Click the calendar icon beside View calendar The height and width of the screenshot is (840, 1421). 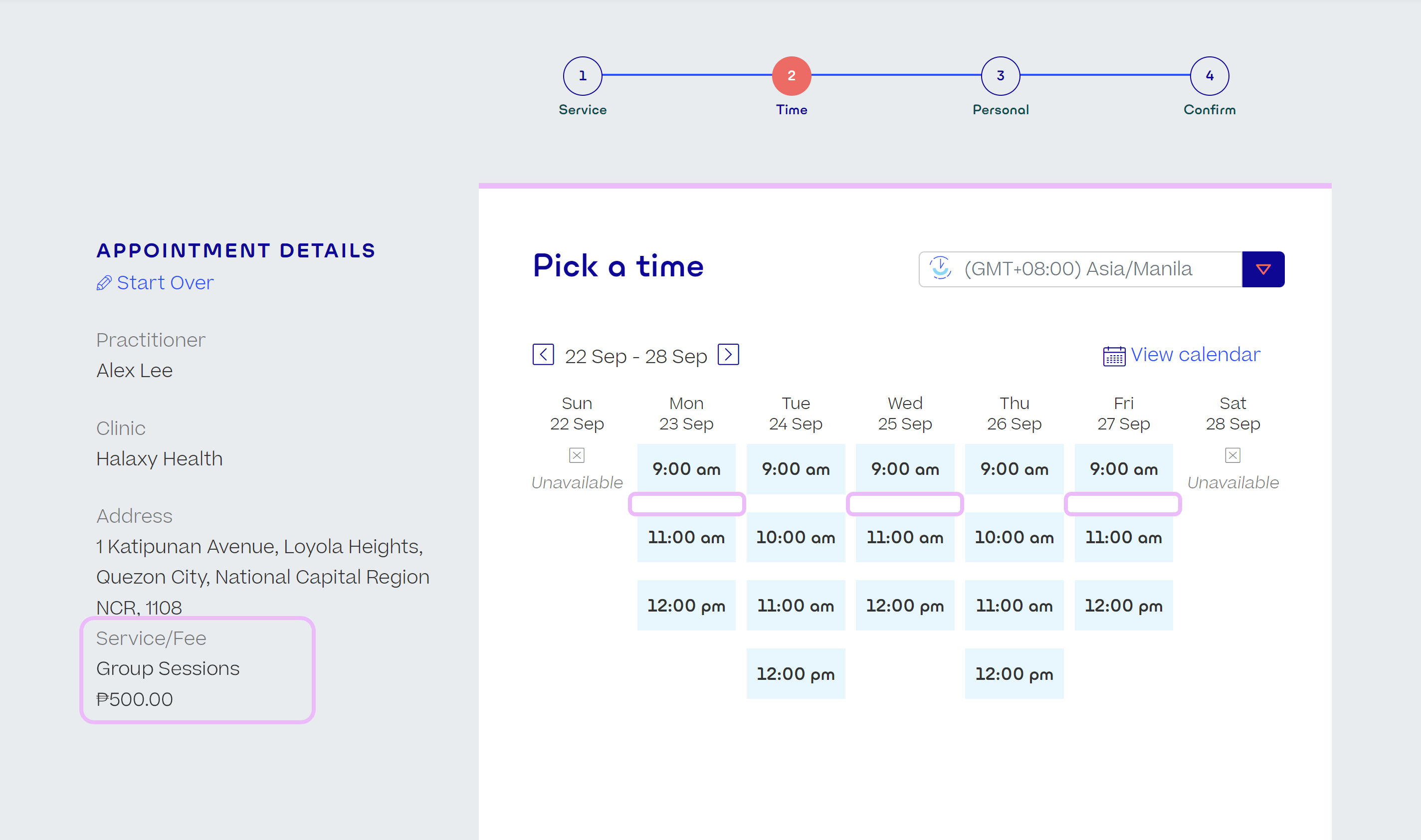1114,356
